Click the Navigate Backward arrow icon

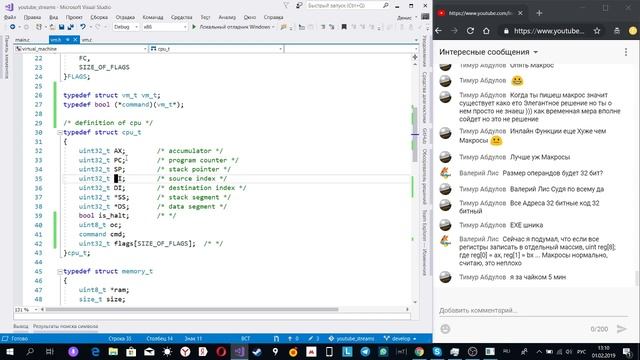tap(13, 27)
